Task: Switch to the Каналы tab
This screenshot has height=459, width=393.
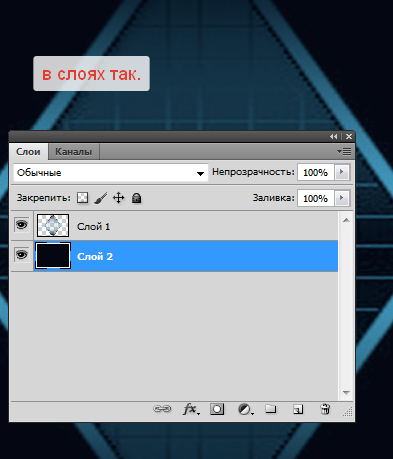Action: (x=74, y=152)
